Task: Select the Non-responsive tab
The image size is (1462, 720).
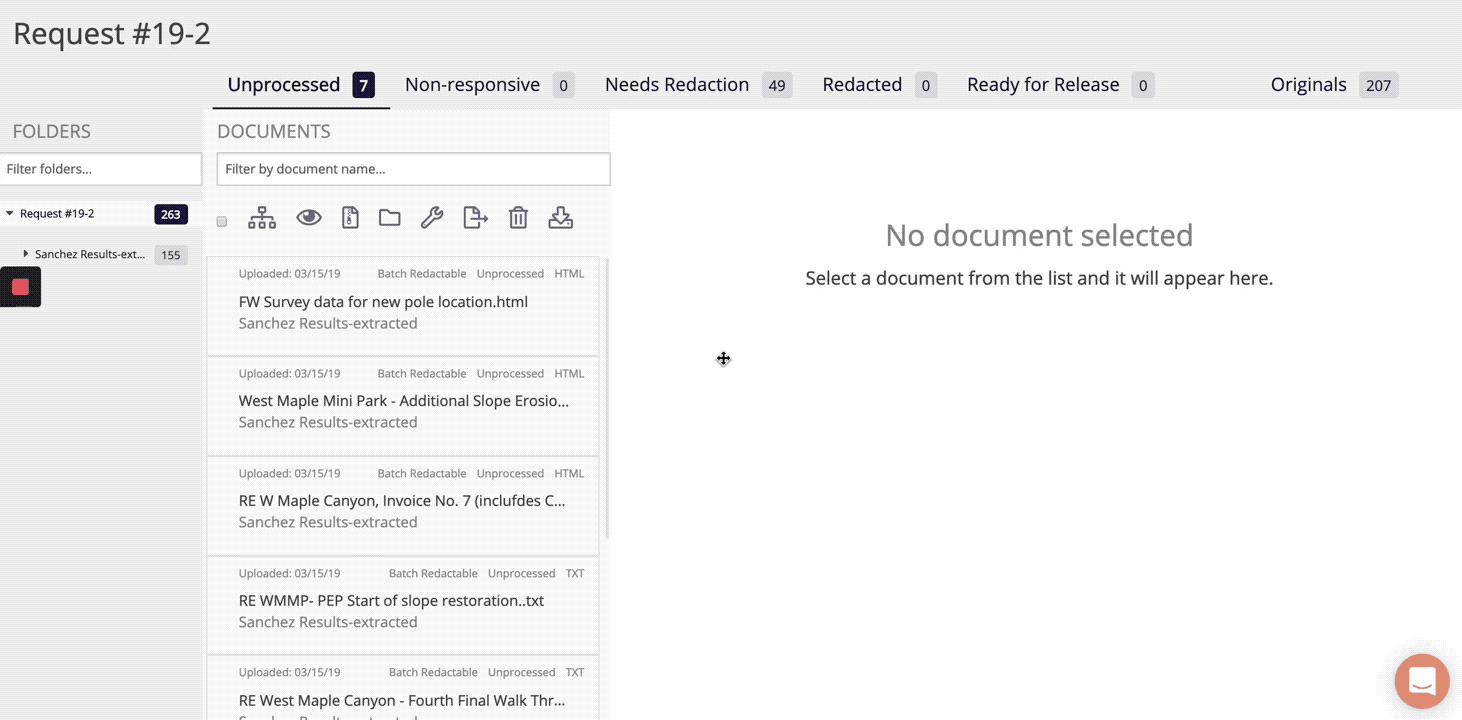Action: coord(472,85)
